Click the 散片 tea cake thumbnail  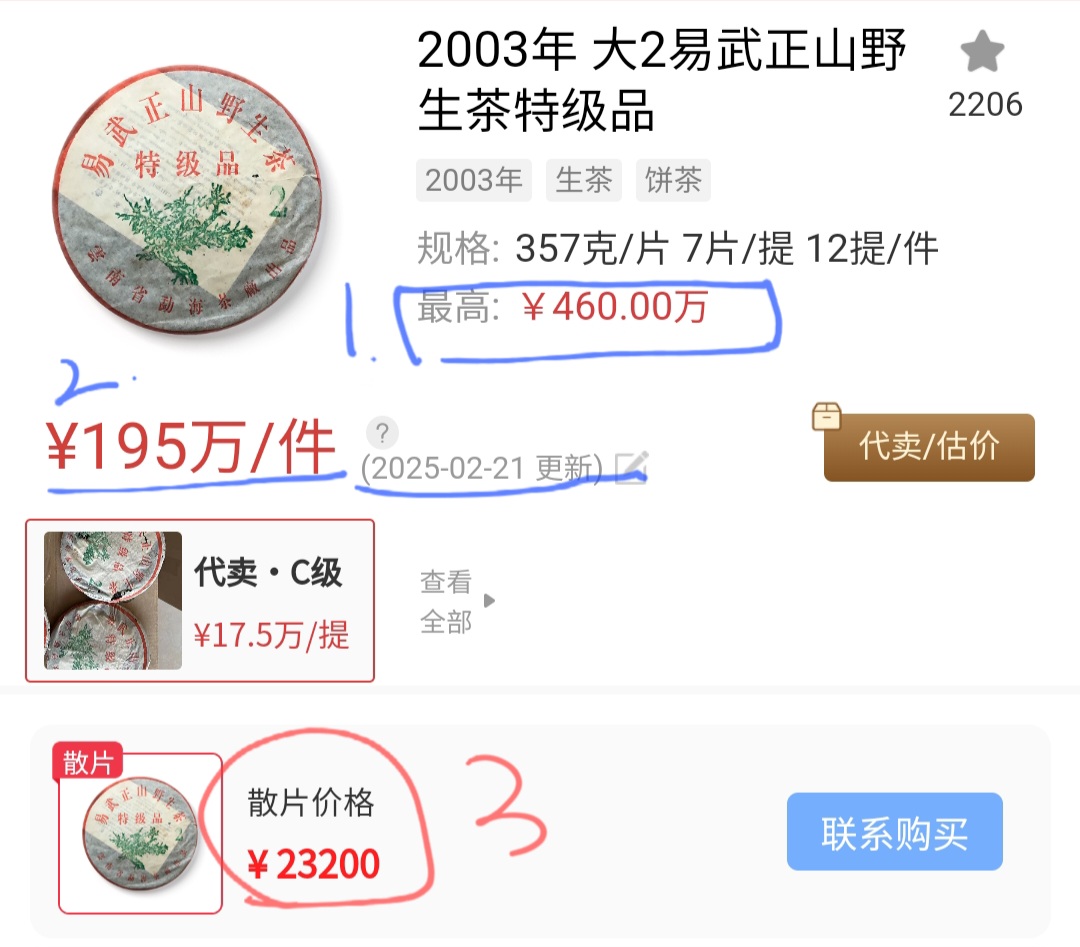(x=141, y=833)
